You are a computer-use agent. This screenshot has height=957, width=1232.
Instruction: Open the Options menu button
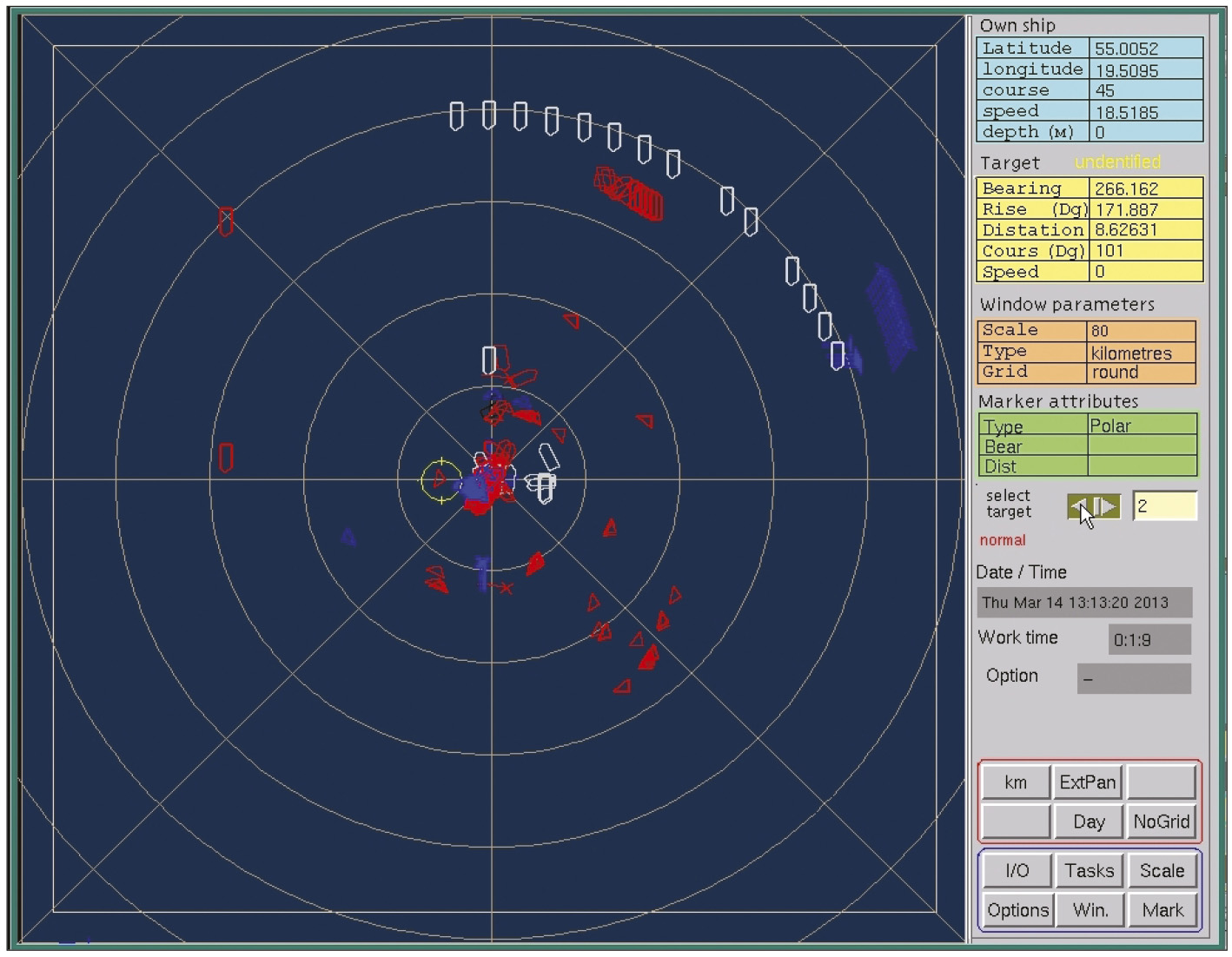point(1017,910)
